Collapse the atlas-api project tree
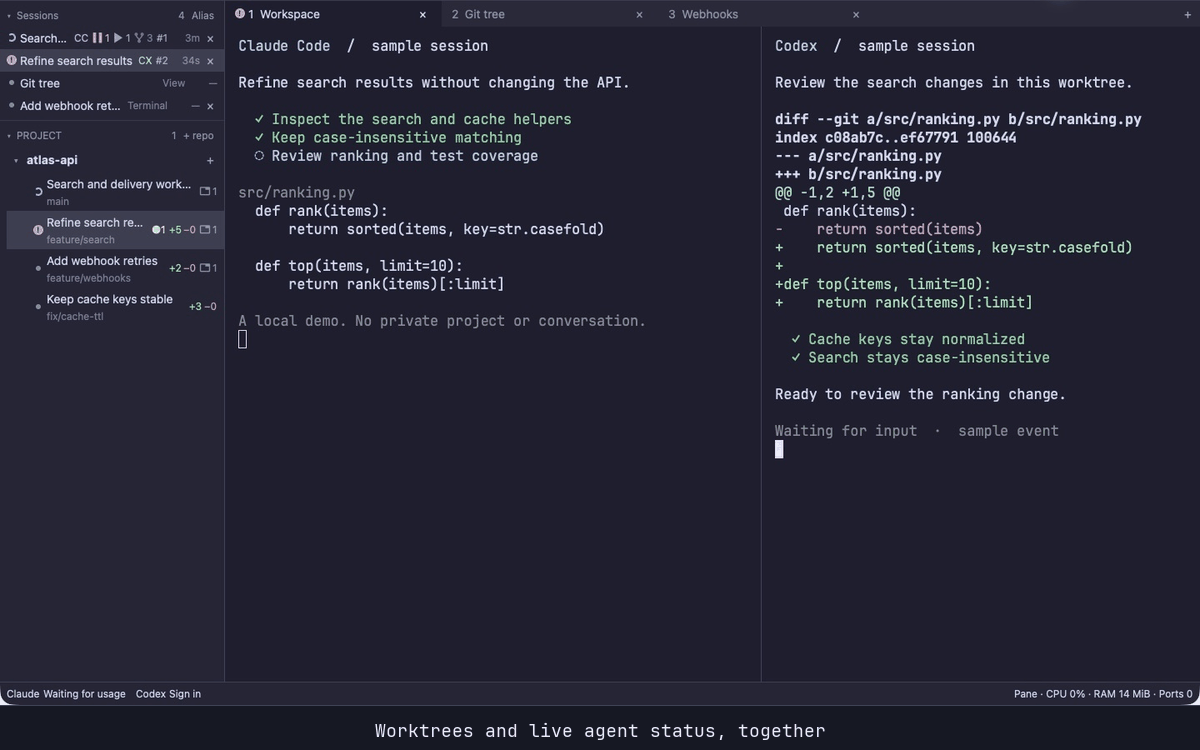The height and width of the screenshot is (750, 1200). coord(17,160)
